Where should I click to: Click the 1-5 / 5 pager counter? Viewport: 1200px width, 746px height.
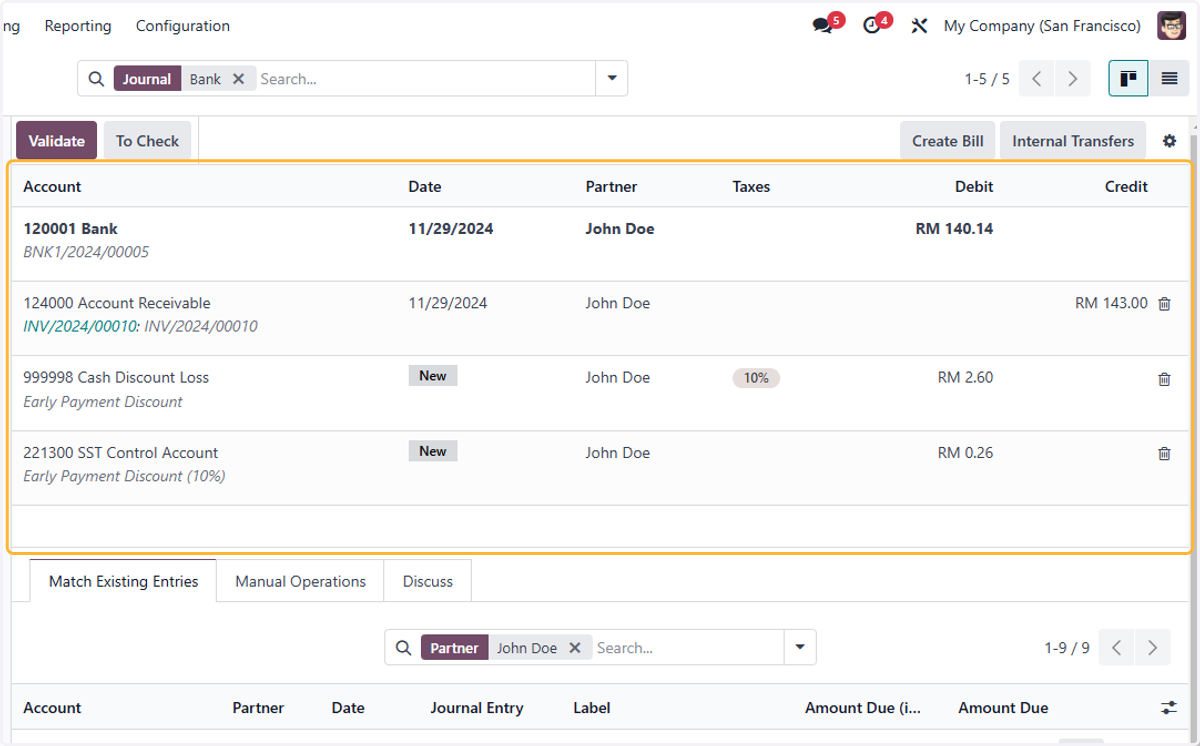(x=987, y=79)
